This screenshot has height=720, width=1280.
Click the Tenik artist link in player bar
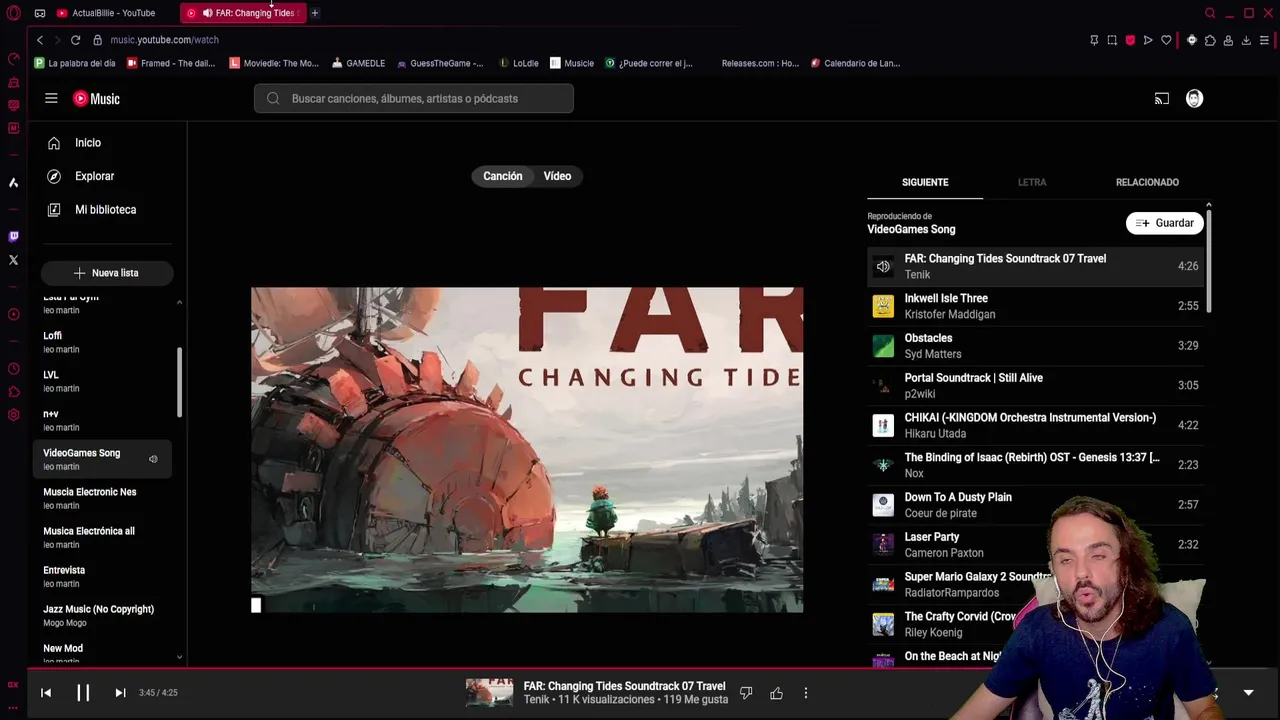(x=537, y=700)
